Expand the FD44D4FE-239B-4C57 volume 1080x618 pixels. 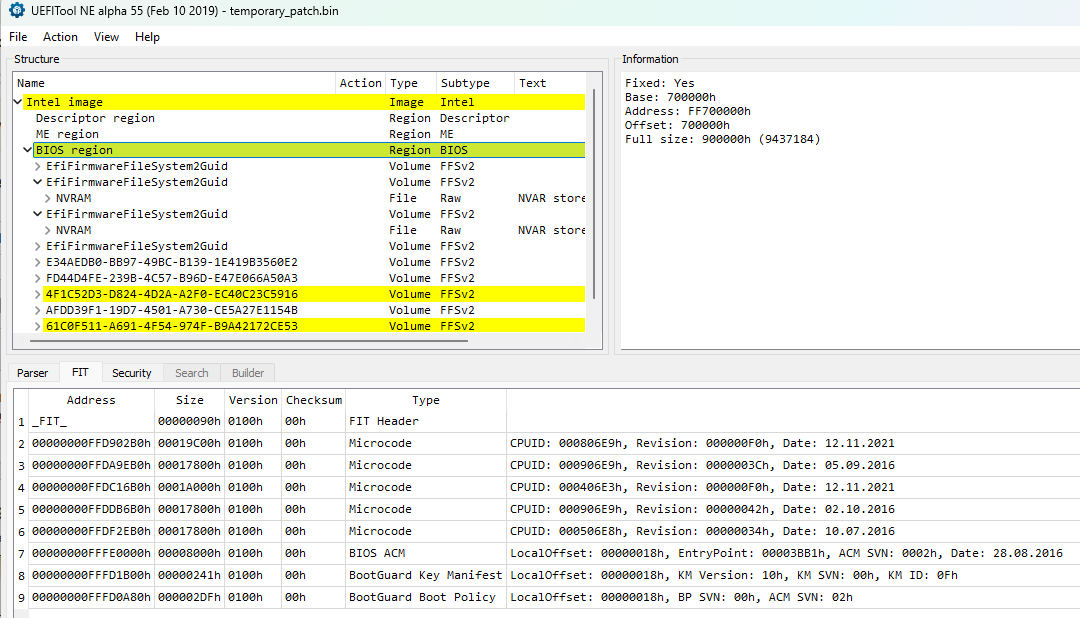tap(38, 278)
